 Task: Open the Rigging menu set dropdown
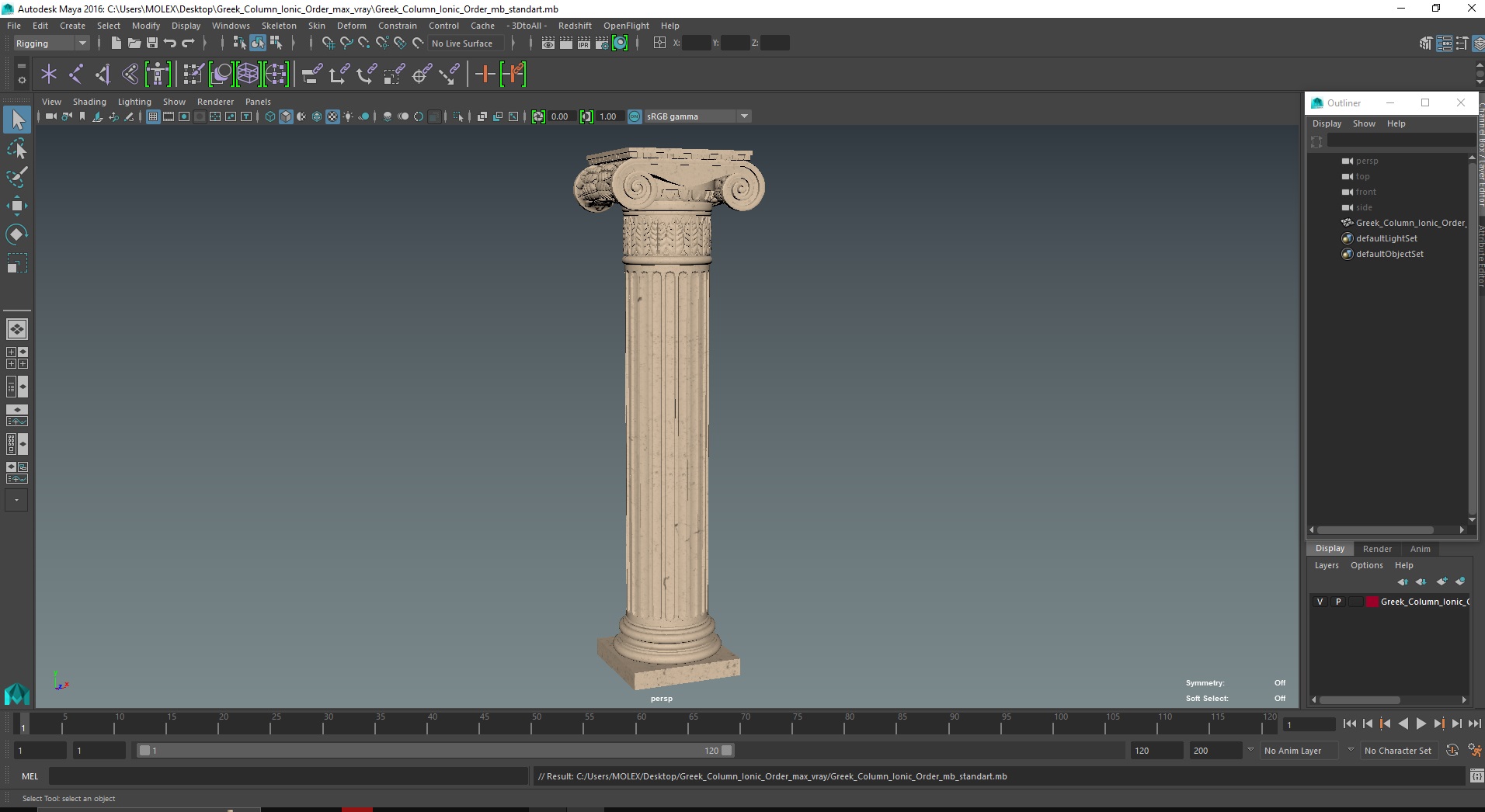point(51,43)
